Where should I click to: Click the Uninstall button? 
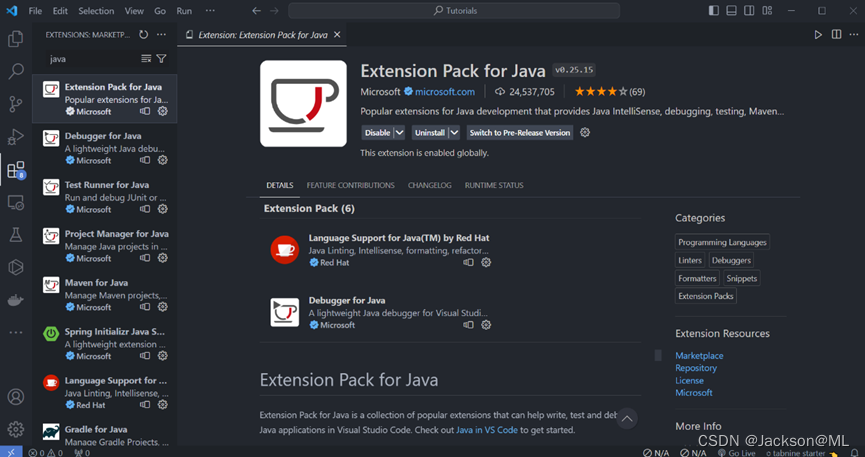430,132
